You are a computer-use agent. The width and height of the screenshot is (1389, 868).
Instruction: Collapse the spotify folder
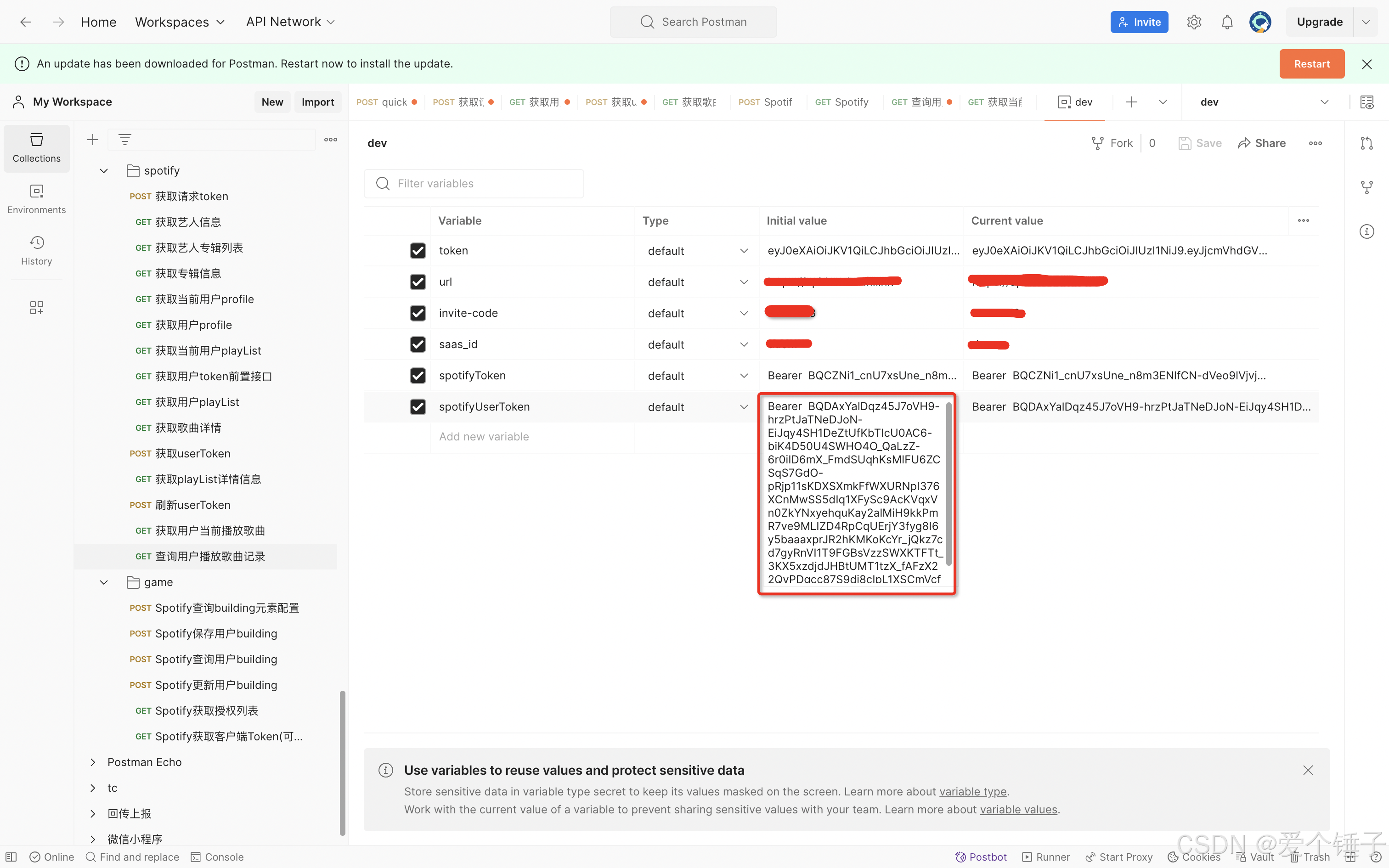[104, 170]
